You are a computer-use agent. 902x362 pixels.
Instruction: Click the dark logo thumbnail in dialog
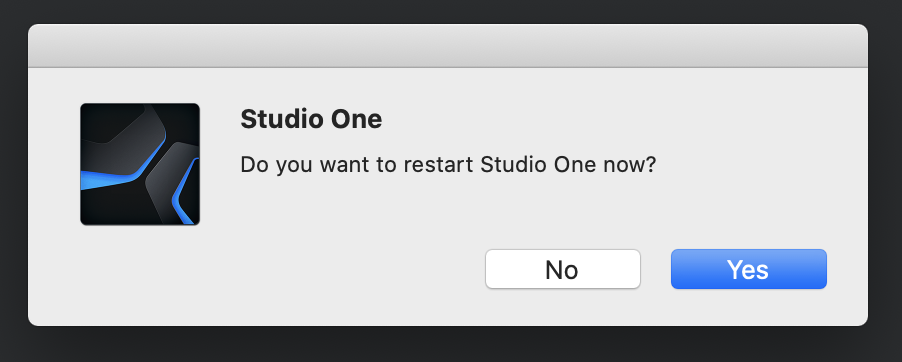click(x=140, y=164)
